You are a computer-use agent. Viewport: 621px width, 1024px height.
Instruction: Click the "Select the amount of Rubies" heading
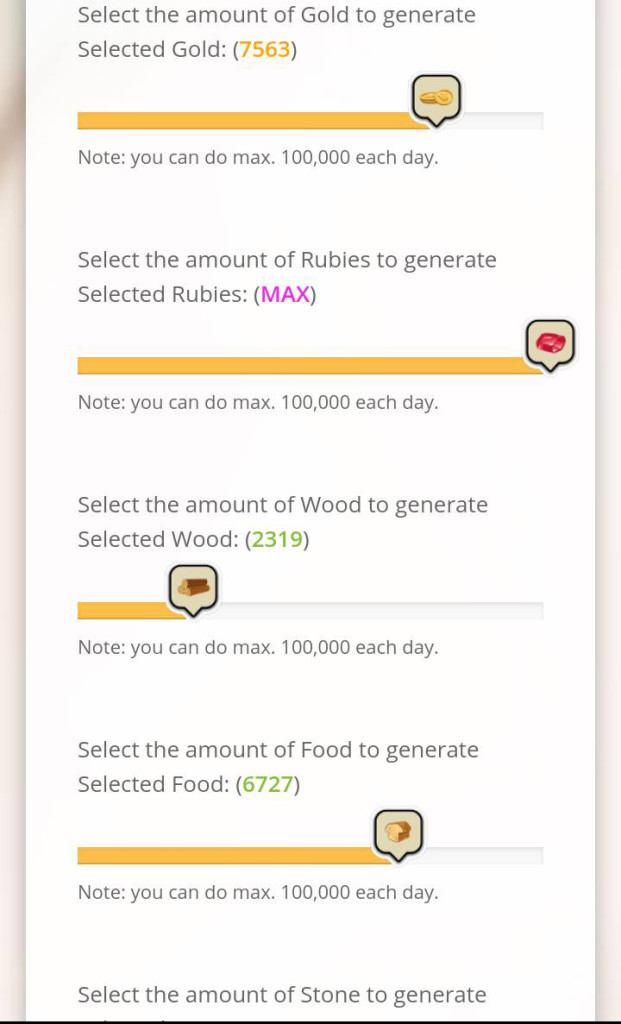point(287,260)
